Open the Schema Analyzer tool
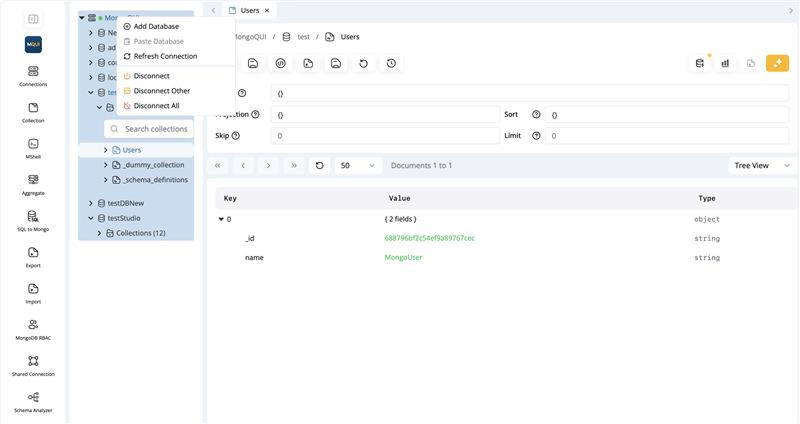 pyautogui.click(x=33, y=402)
